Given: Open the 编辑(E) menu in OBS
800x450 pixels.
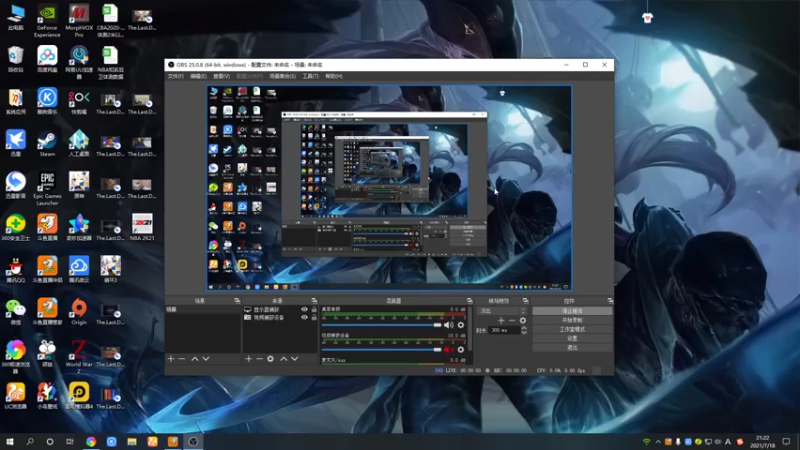Looking at the screenshot, I should pyautogui.click(x=198, y=76).
